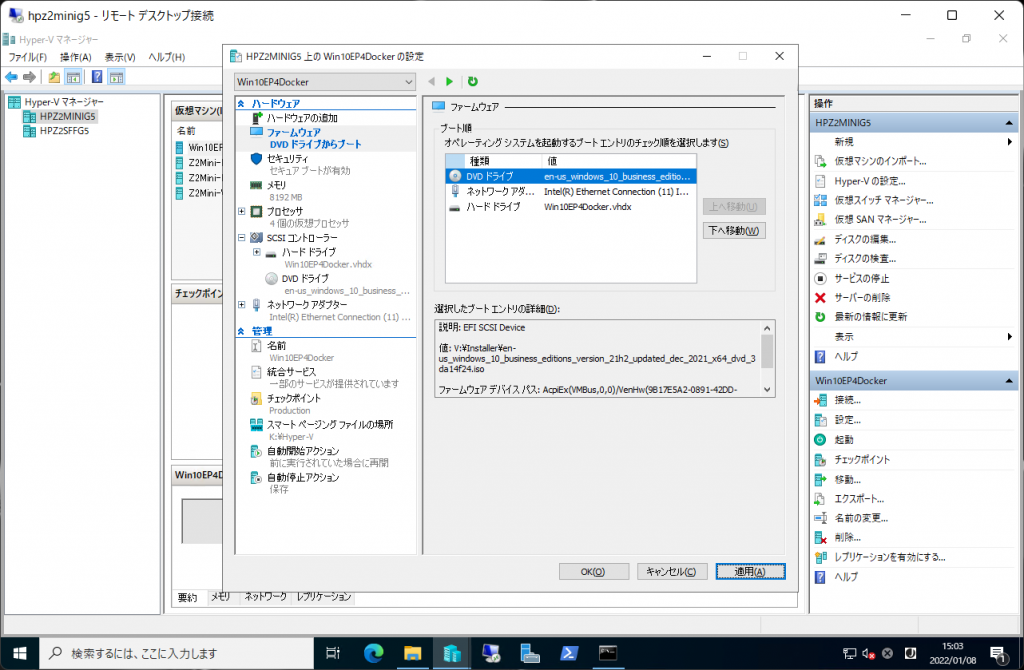This screenshot has height=670, width=1024.
Task: Click 下へ移動 button
Action: [734, 231]
